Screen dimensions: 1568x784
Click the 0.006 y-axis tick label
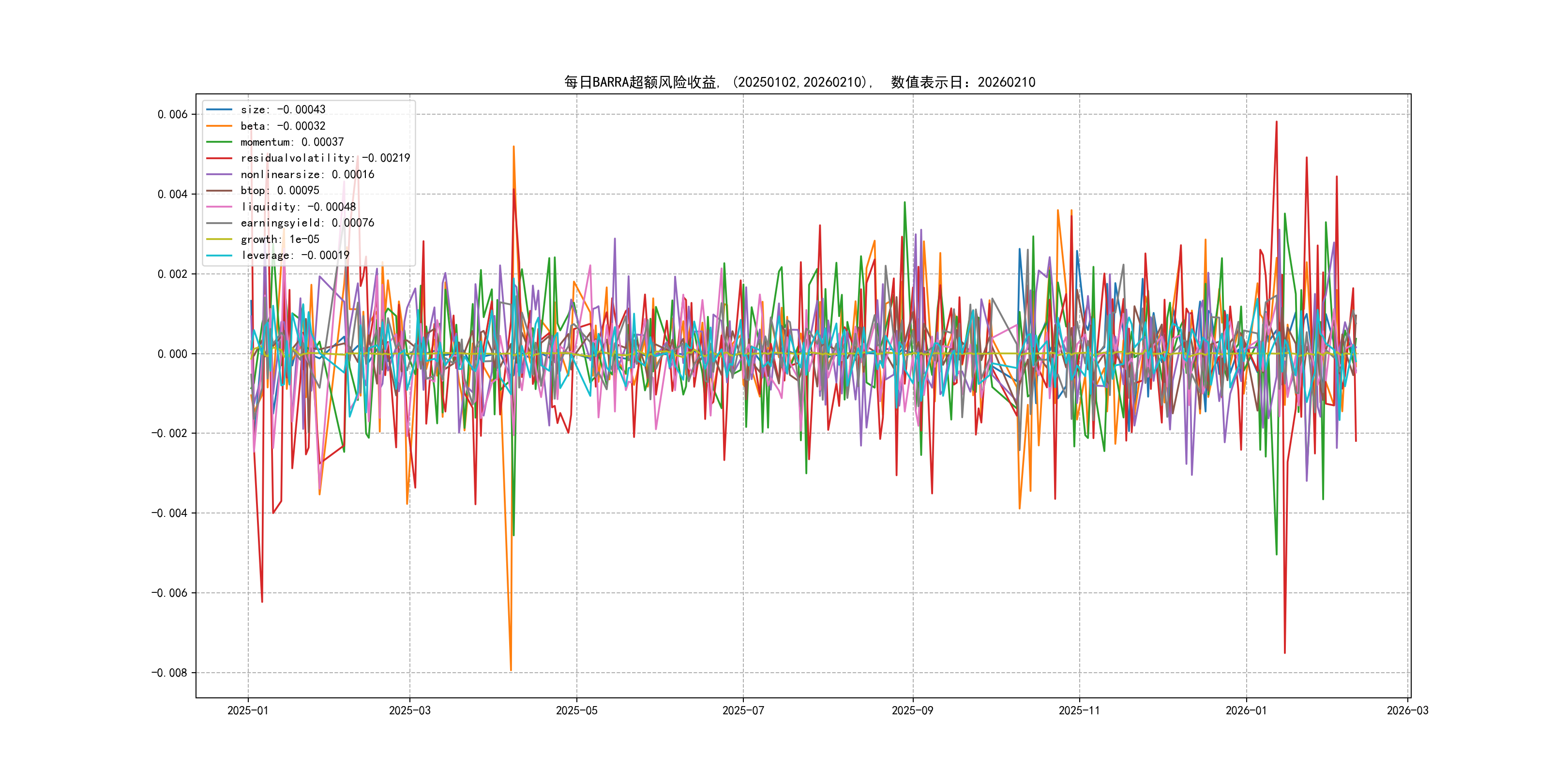click(172, 114)
